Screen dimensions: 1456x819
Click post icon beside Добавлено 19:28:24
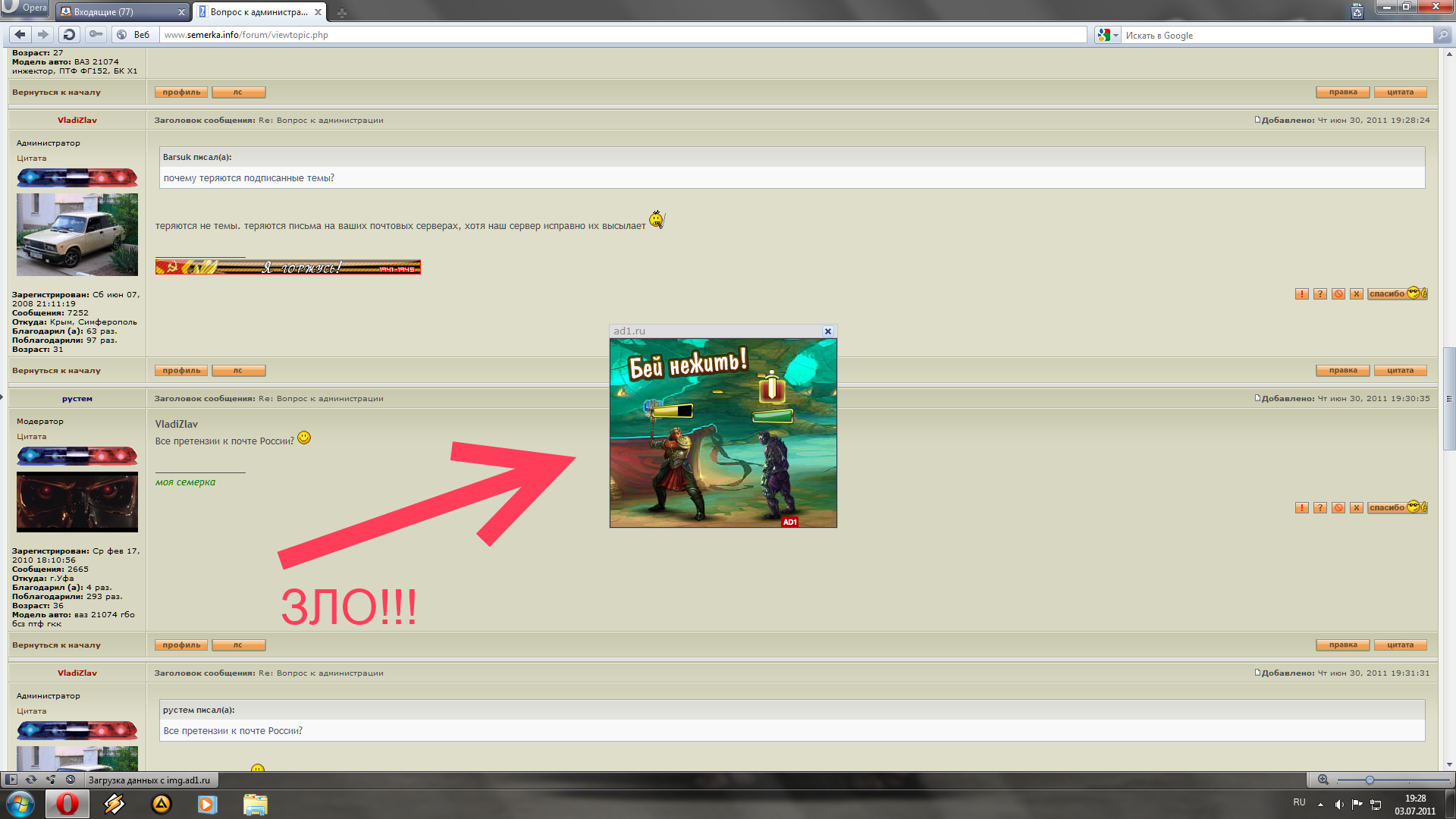pyautogui.click(x=1257, y=120)
